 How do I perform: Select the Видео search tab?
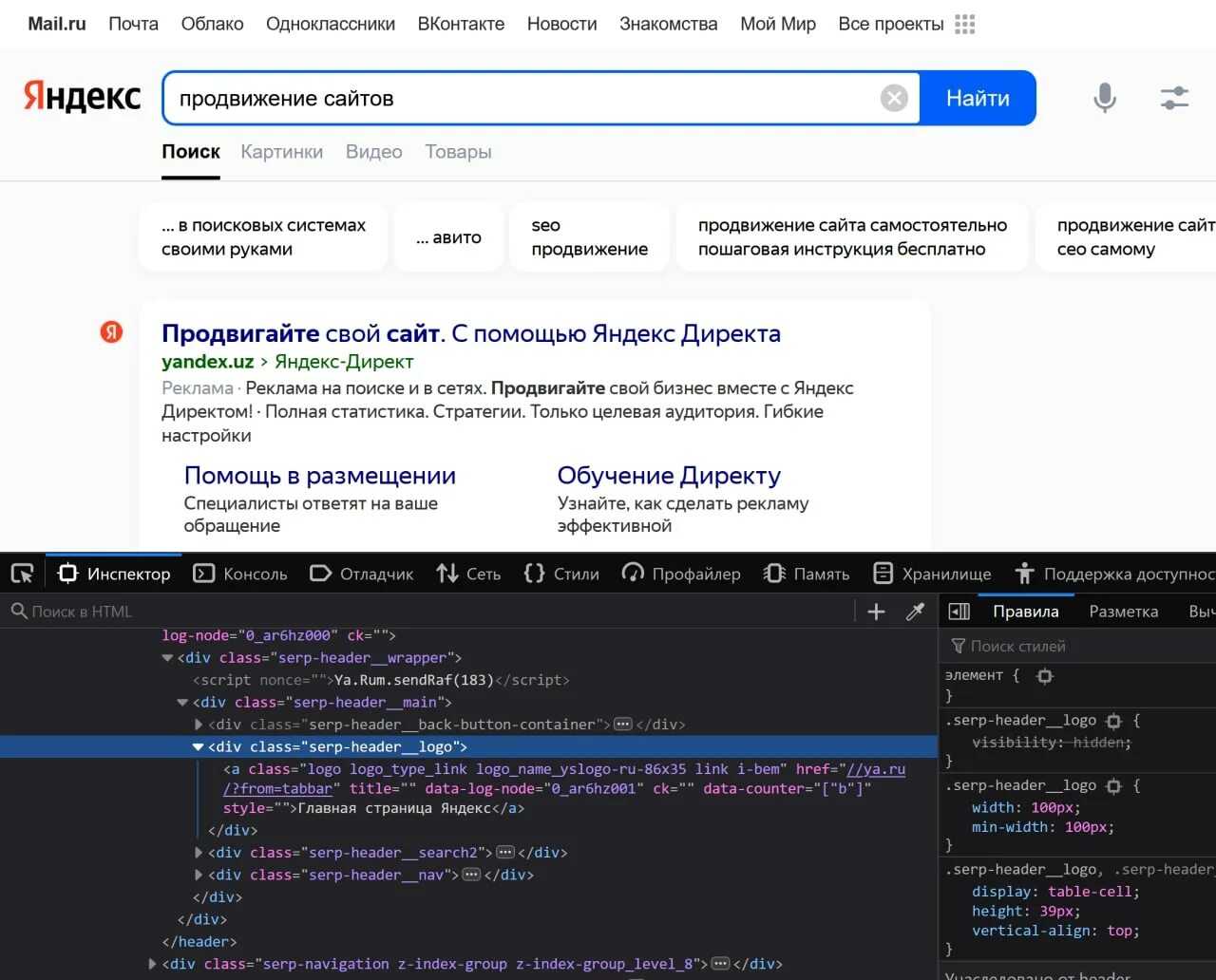[x=374, y=152]
